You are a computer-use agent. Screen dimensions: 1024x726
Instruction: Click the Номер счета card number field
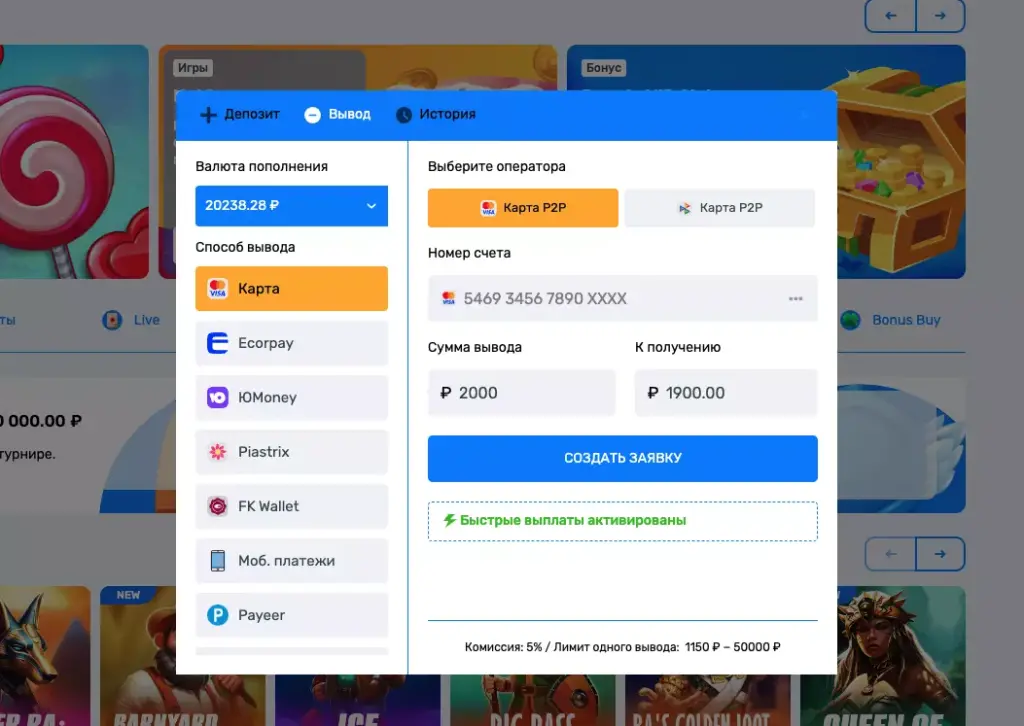click(610, 299)
